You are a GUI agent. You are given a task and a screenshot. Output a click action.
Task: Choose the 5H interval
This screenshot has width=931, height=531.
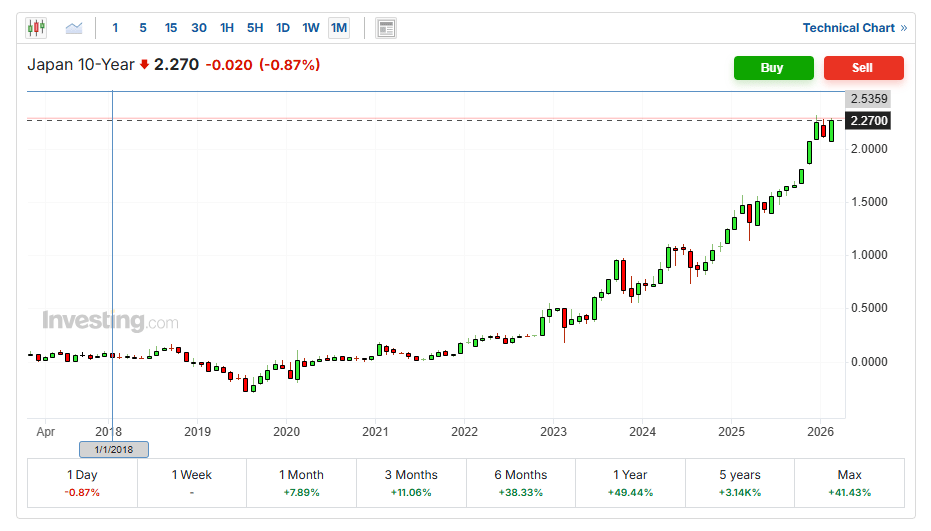tap(255, 28)
